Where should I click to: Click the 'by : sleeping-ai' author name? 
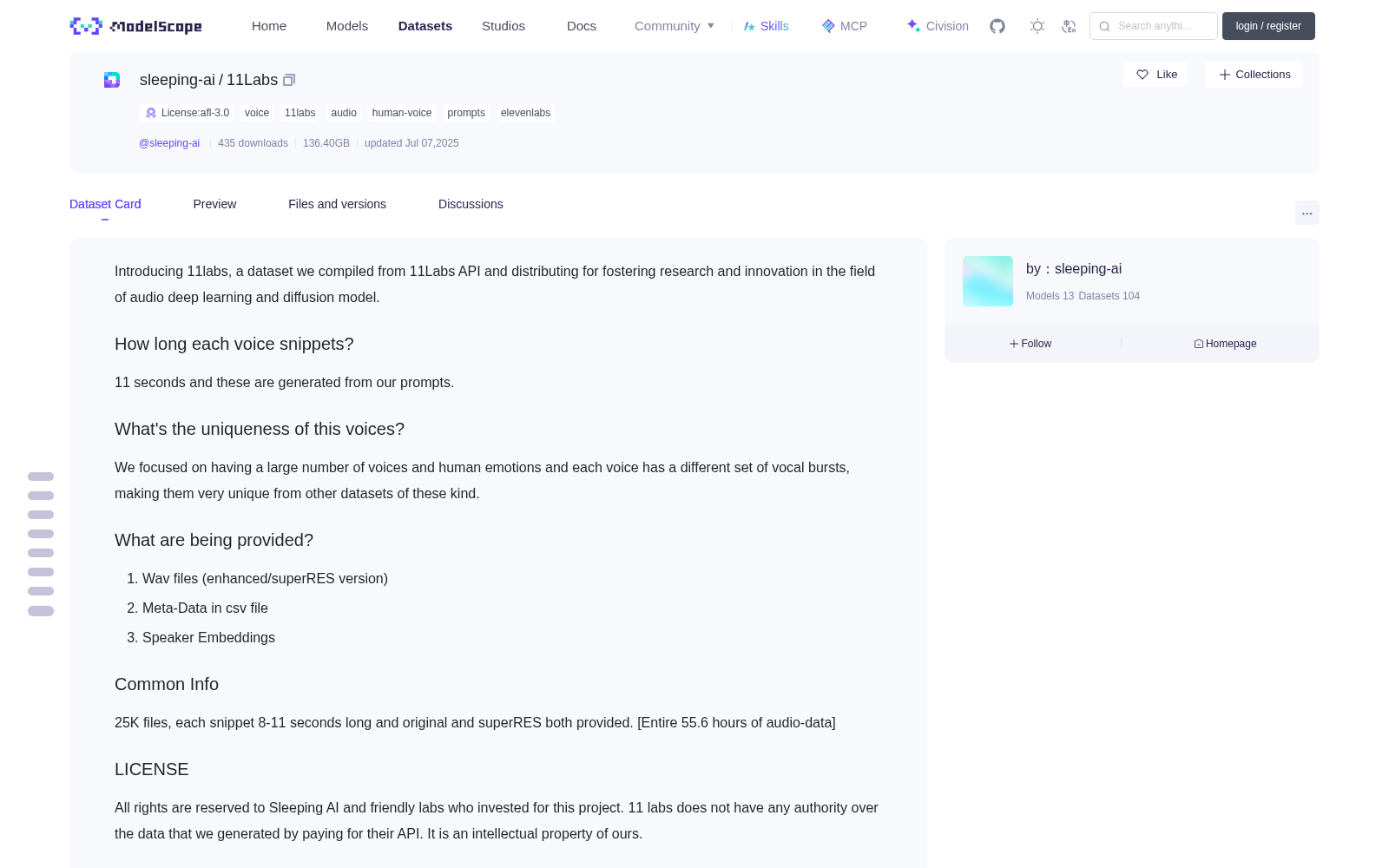1074,269
